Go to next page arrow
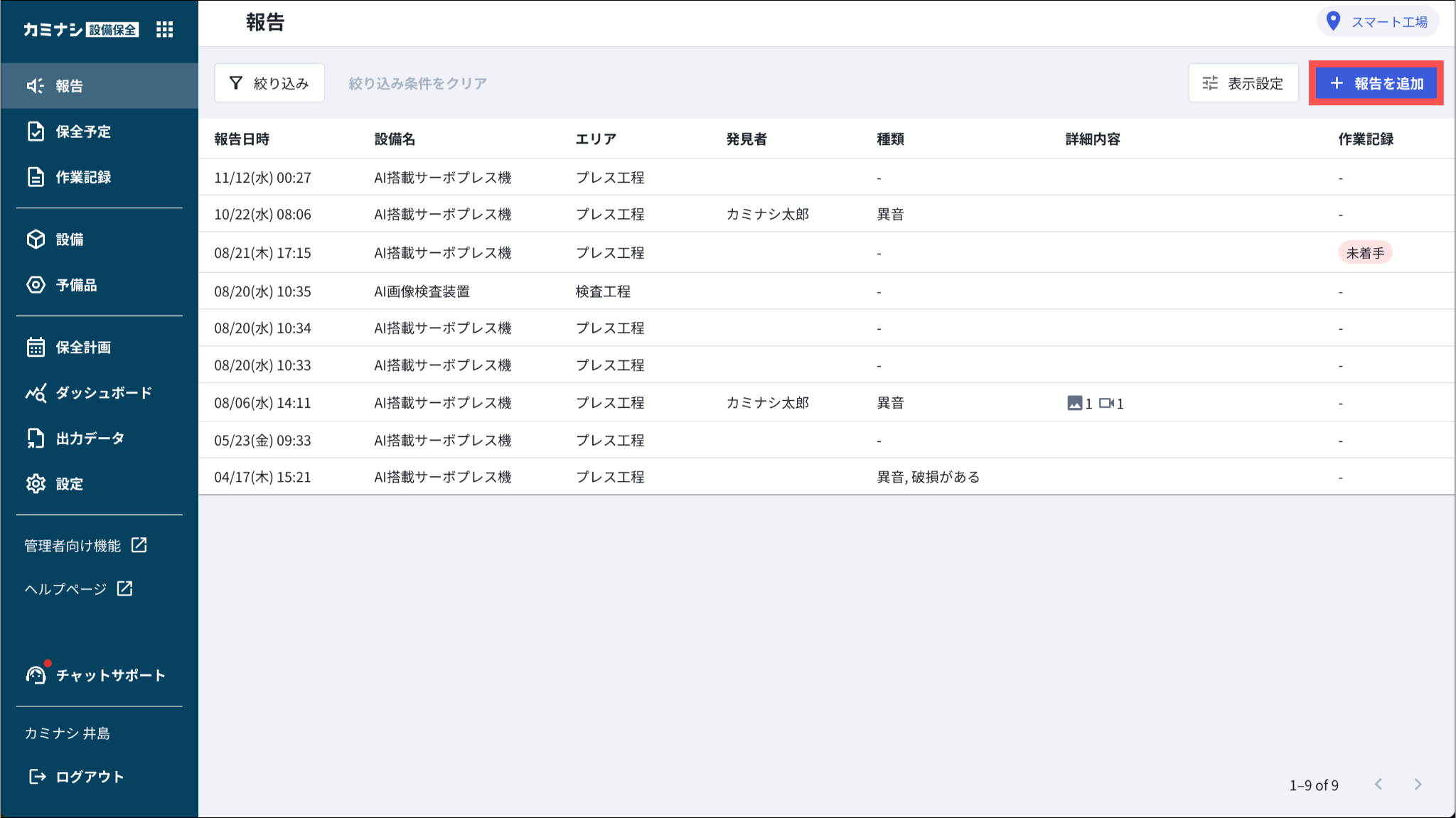The width and height of the screenshot is (1456, 818). [1418, 785]
